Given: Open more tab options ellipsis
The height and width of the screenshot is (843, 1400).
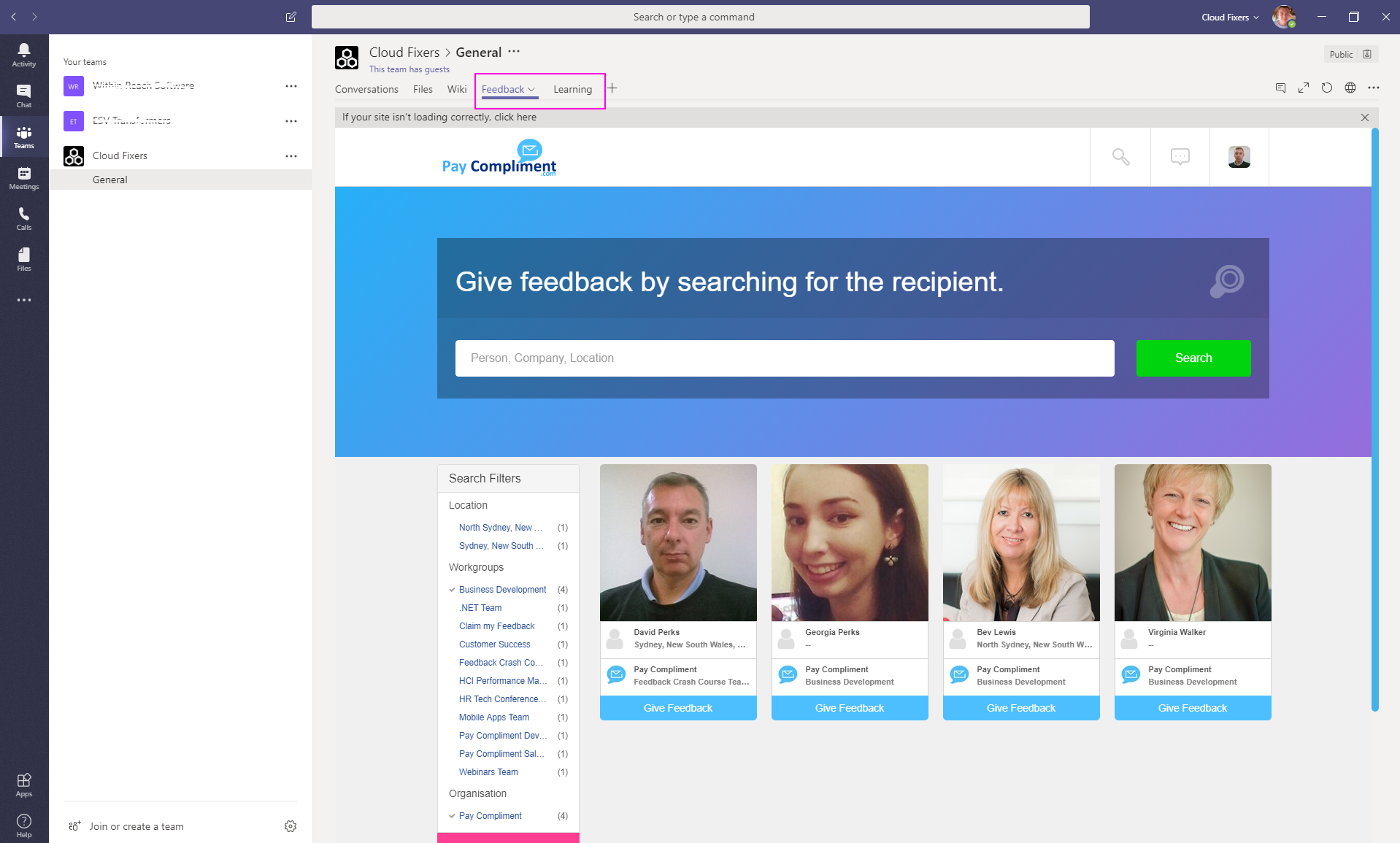Looking at the screenshot, I should 1374,88.
